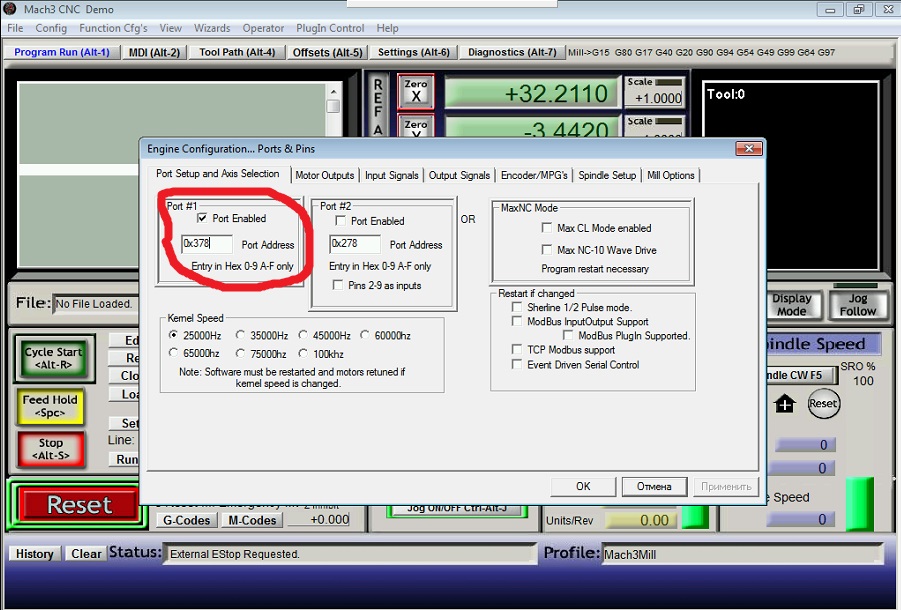The image size is (901, 610).
Task: Check Pins 2-9 as inputs
Action: coord(338,285)
